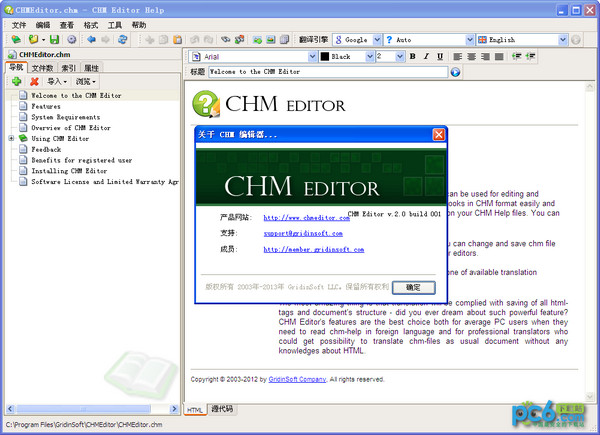The width and height of the screenshot is (600, 435).
Task: Switch to the 源代码 source view tab
Action: click(222, 410)
